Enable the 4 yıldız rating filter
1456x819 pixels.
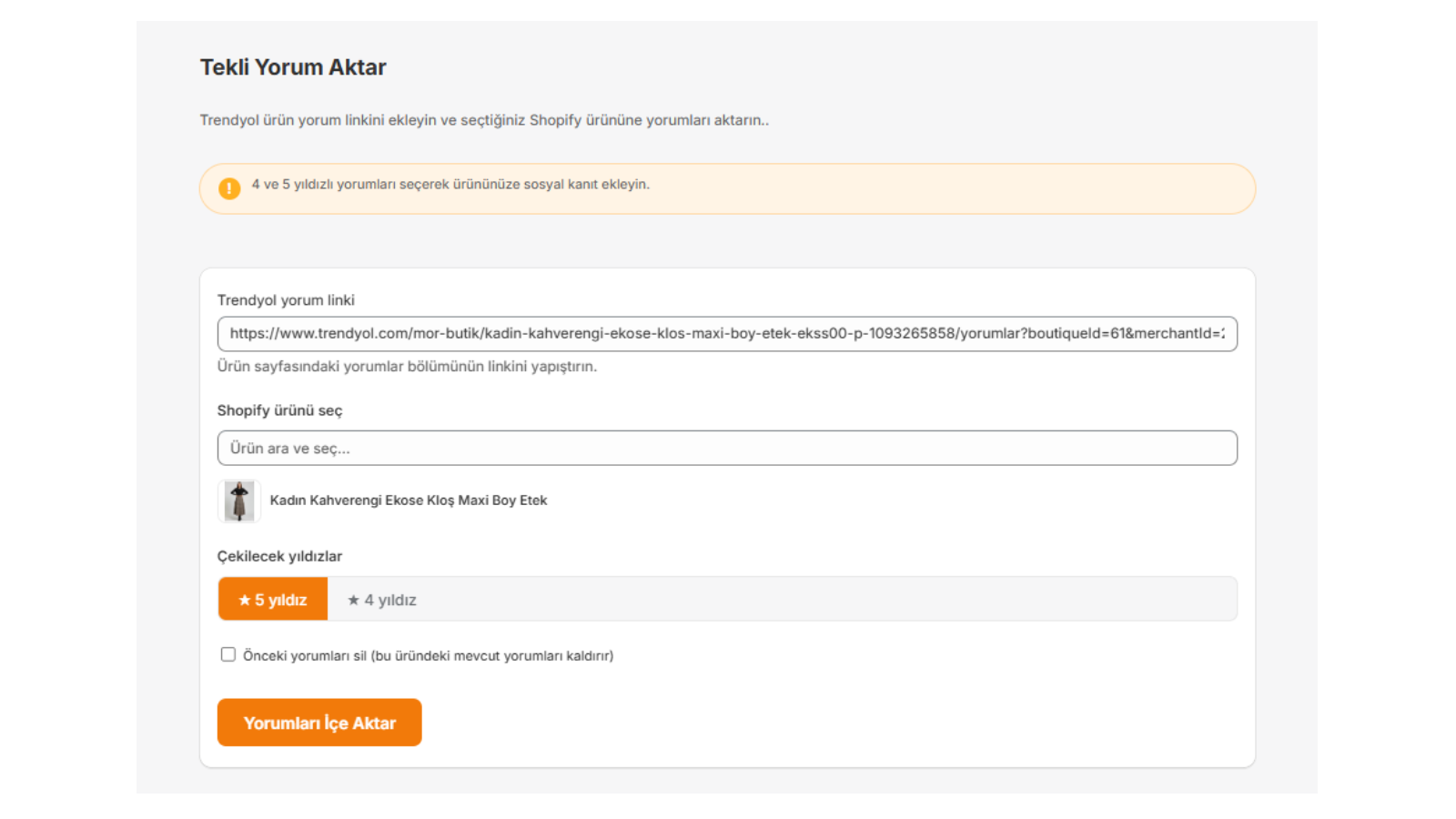click(x=382, y=600)
